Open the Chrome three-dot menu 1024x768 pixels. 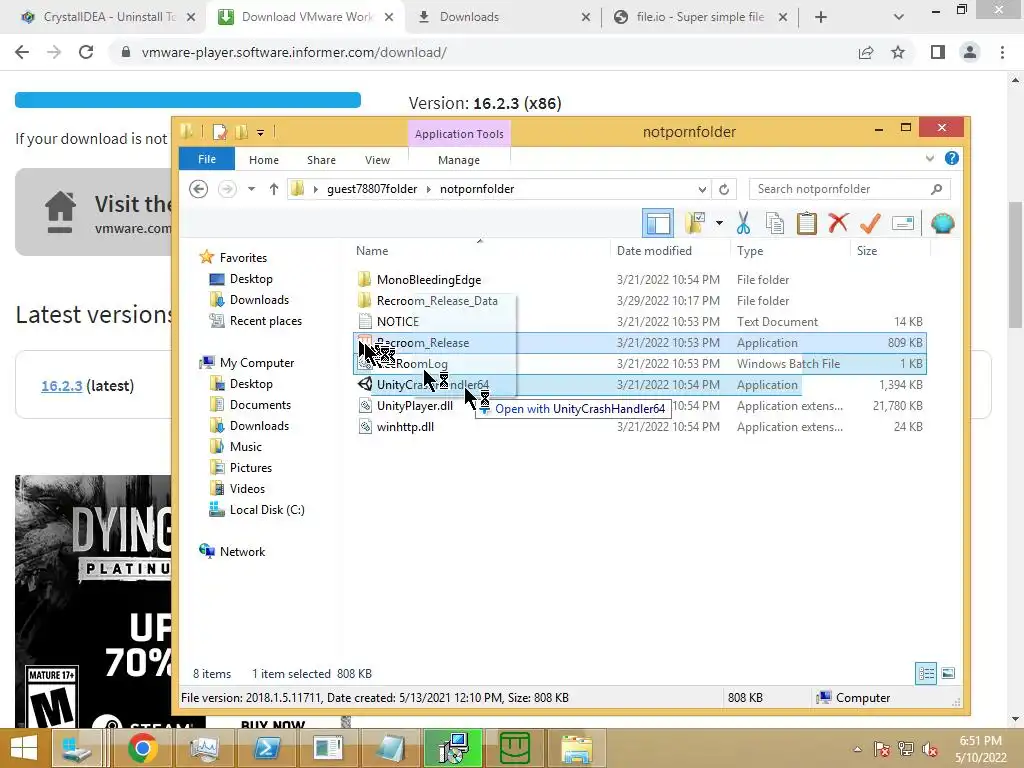point(1002,52)
